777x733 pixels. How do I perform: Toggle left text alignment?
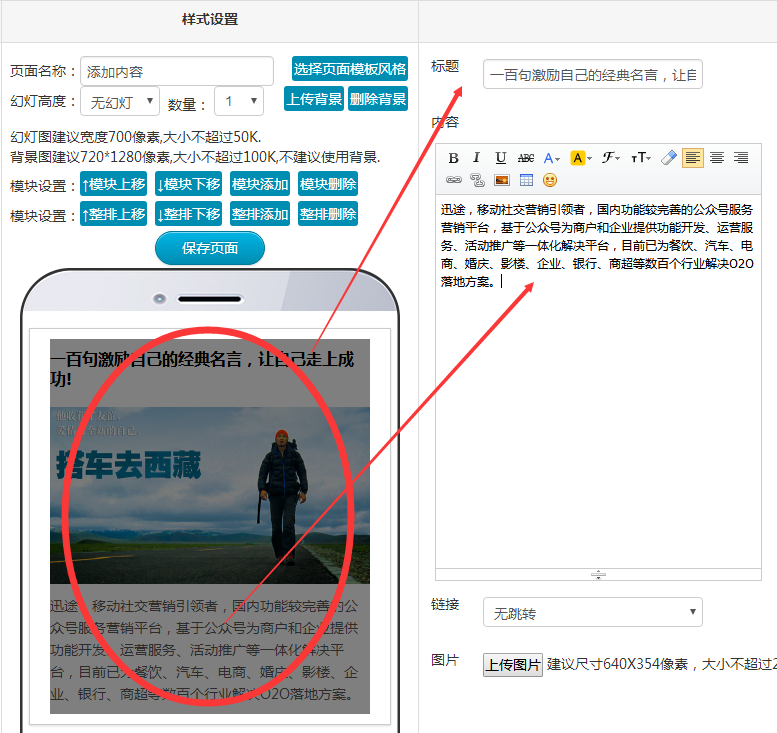coord(693,158)
